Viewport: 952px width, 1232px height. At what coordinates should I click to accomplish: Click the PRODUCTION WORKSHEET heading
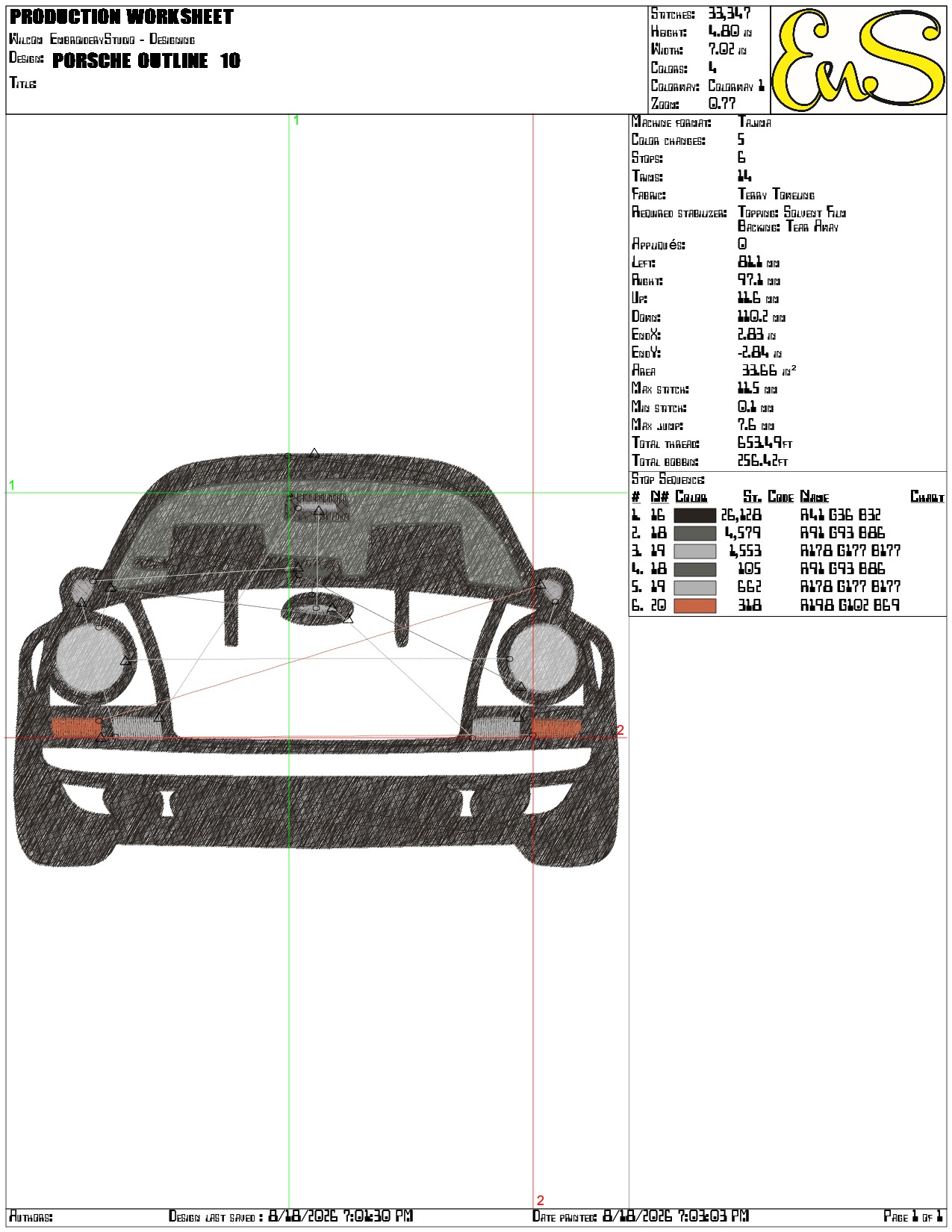click(121, 16)
